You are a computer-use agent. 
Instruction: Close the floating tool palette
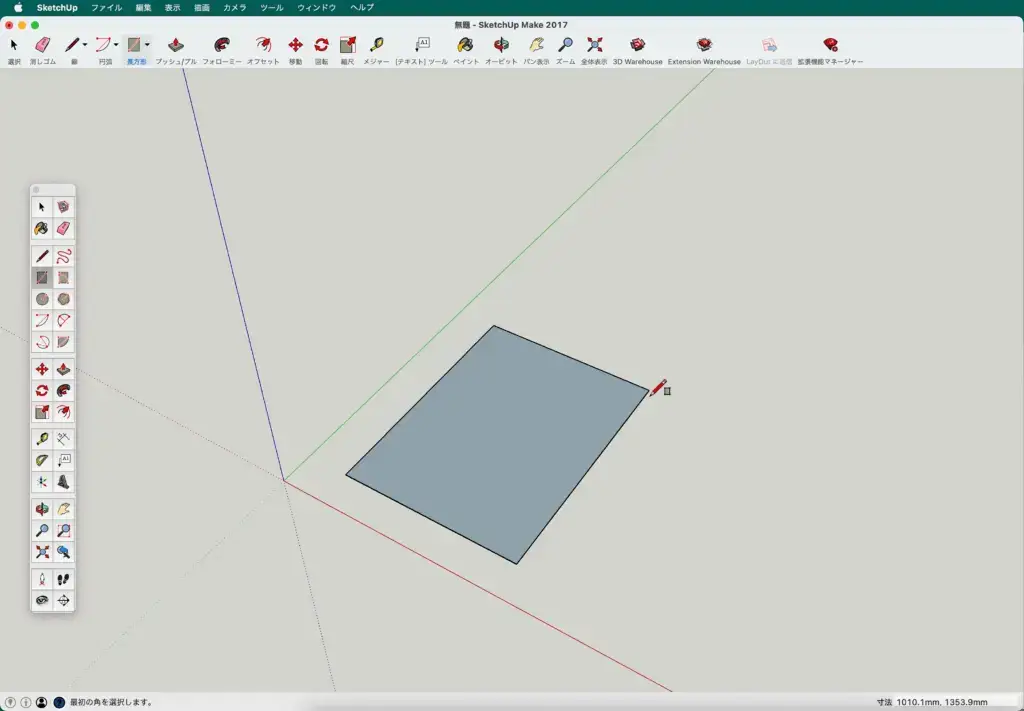[36, 190]
